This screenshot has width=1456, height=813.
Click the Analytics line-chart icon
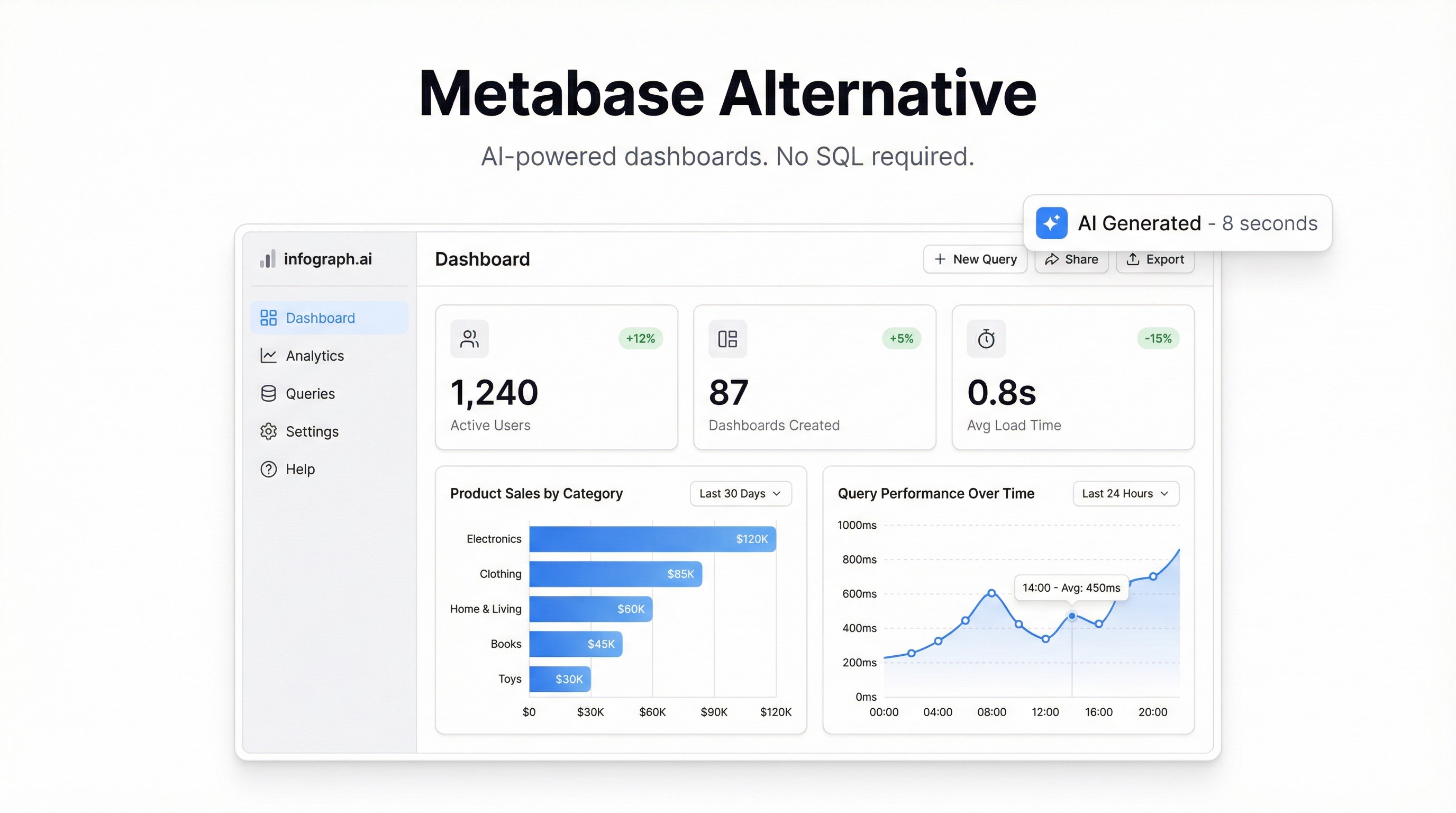pos(268,356)
